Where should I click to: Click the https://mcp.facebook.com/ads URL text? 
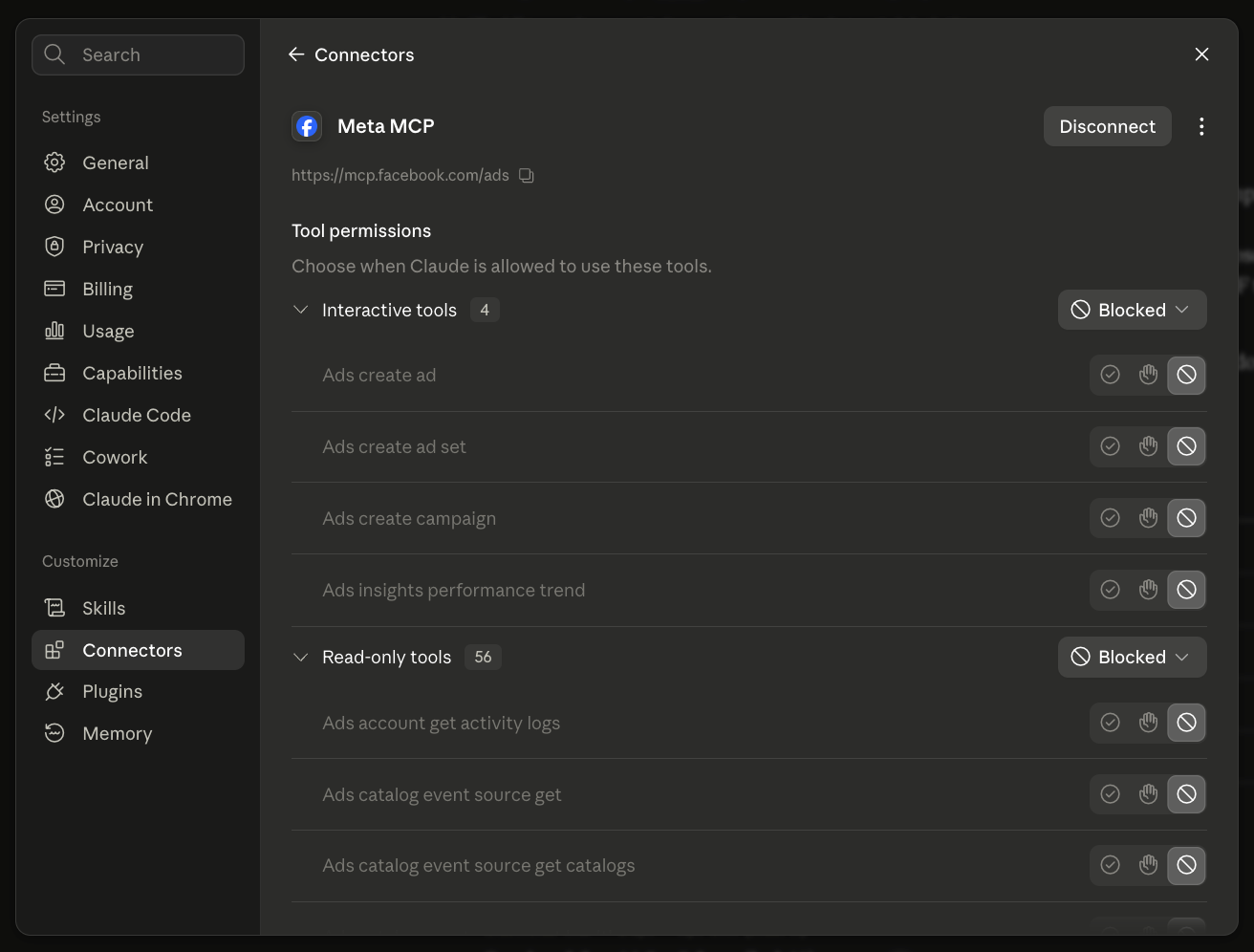[x=400, y=175]
